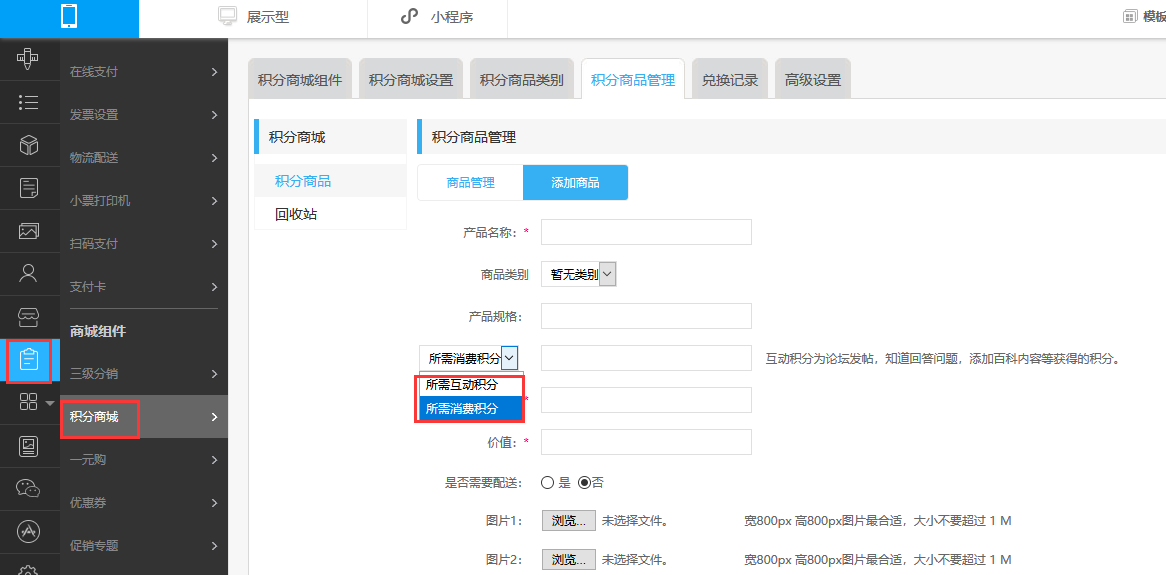Focus the points amount input field
Viewport: 1166px width, 575px height.
(x=646, y=359)
